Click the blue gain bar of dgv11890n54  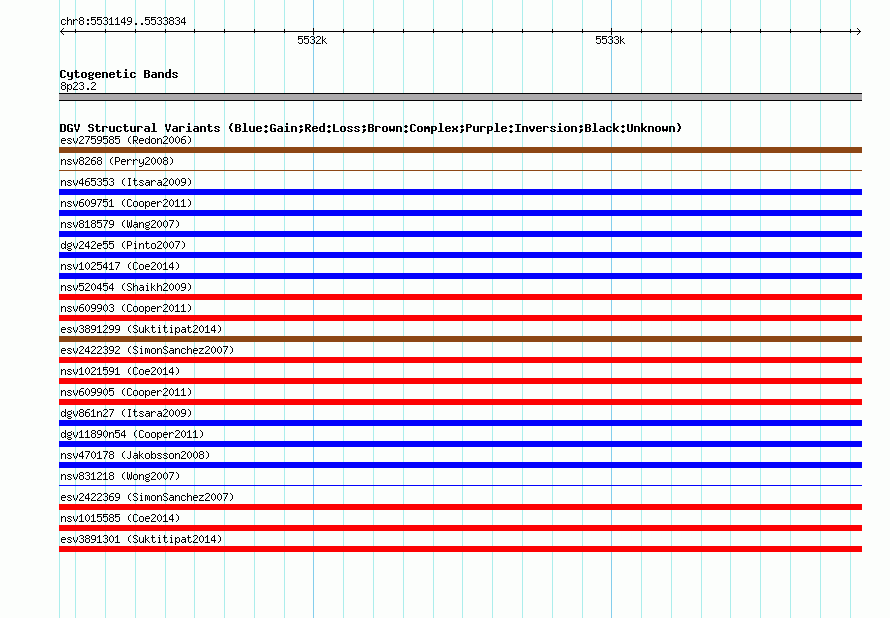click(460, 444)
